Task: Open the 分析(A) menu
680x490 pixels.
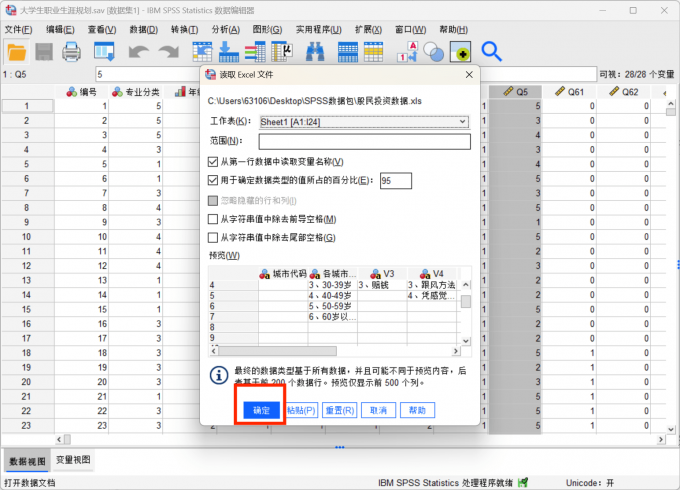Action: (226, 29)
